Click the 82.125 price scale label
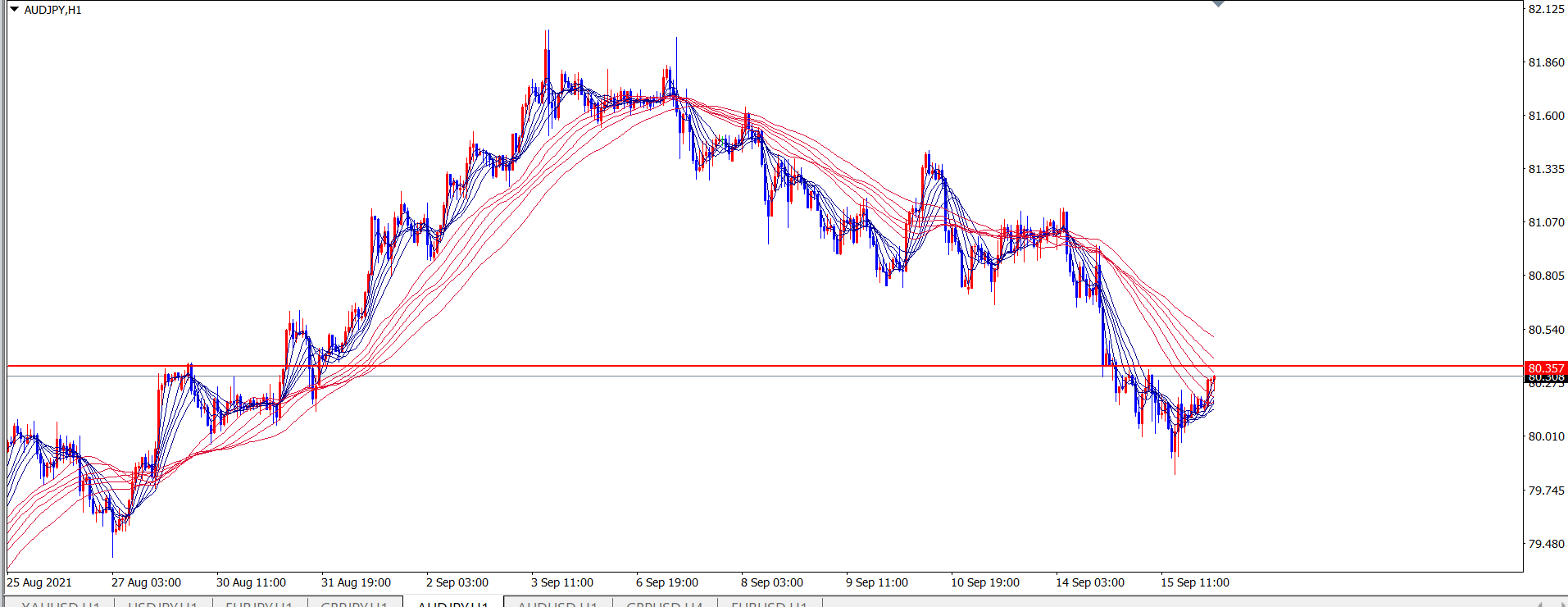This screenshot has height=607, width=1568. click(x=1546, y=9)
